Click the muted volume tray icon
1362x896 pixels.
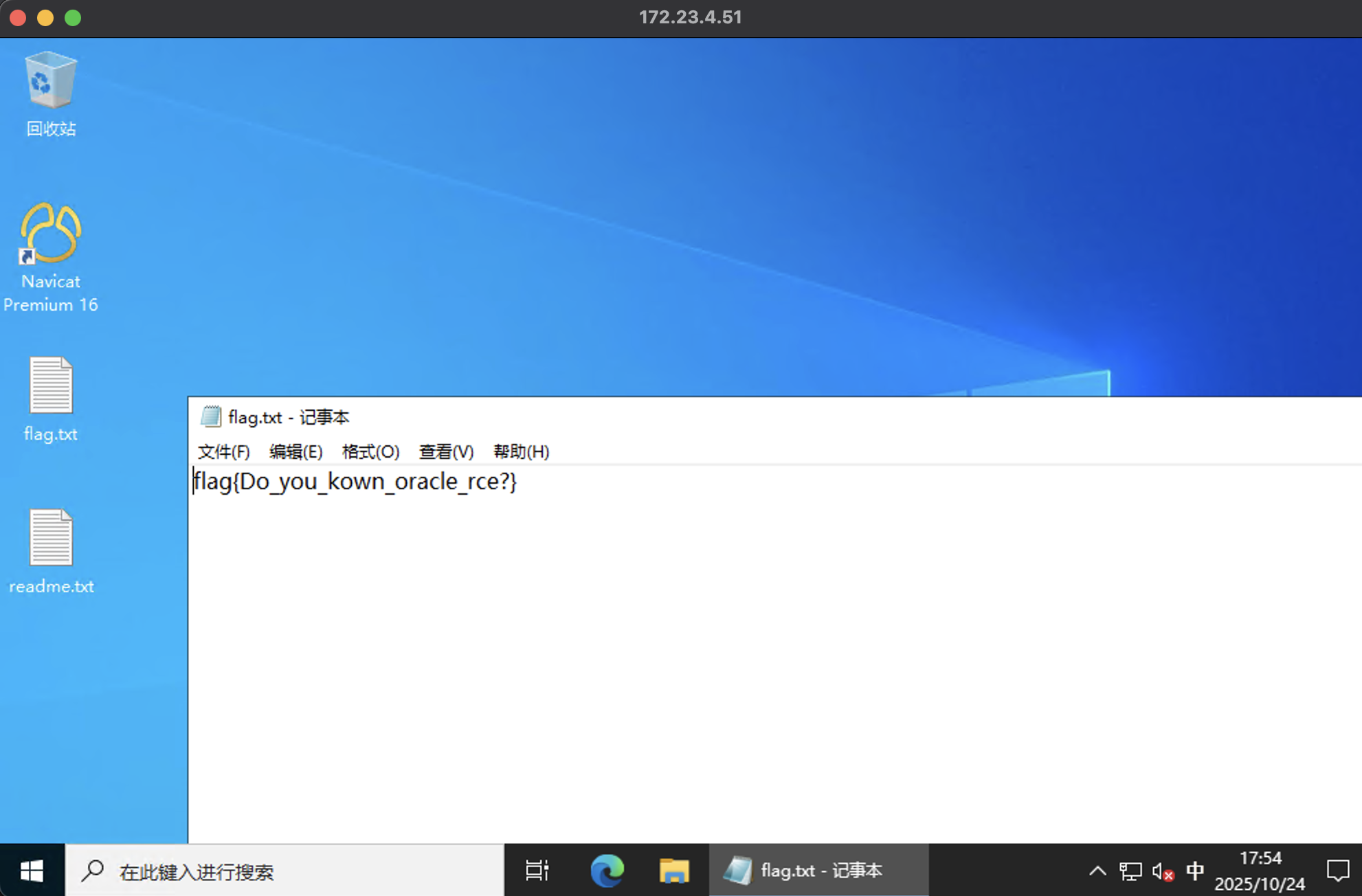tap(1163, 871)
